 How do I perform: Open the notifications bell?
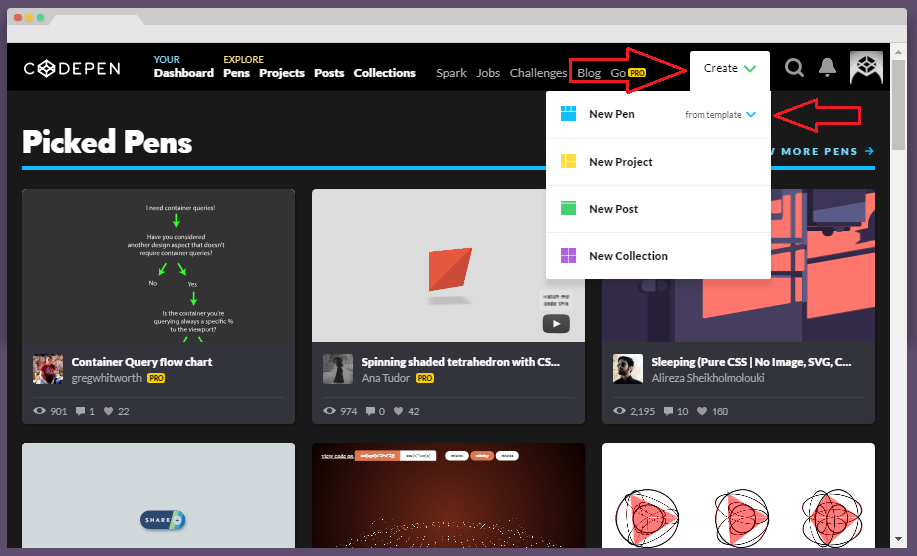827,68
